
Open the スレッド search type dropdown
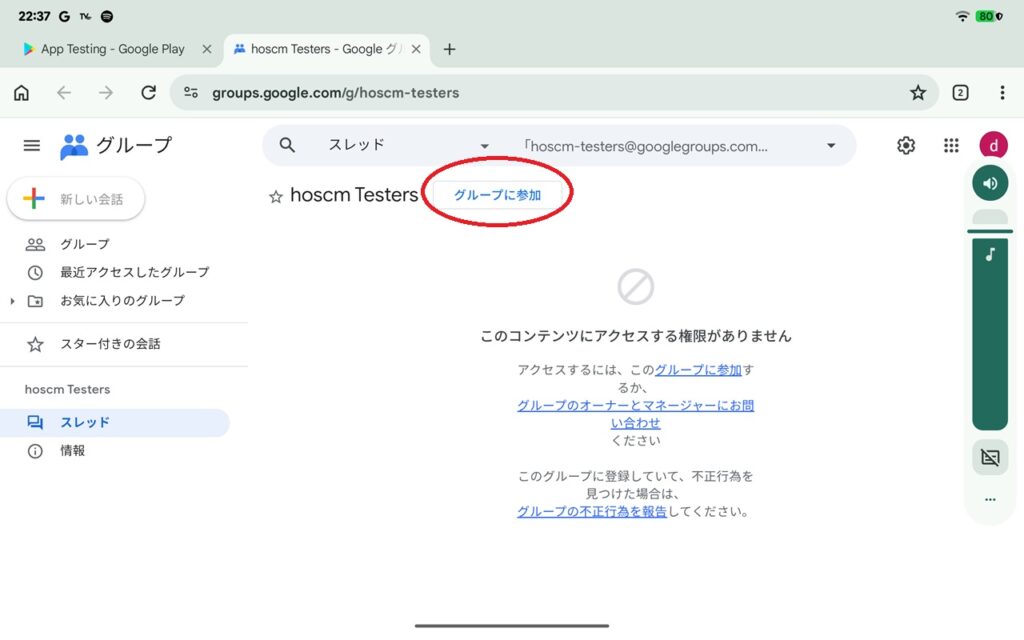[484, 145]
